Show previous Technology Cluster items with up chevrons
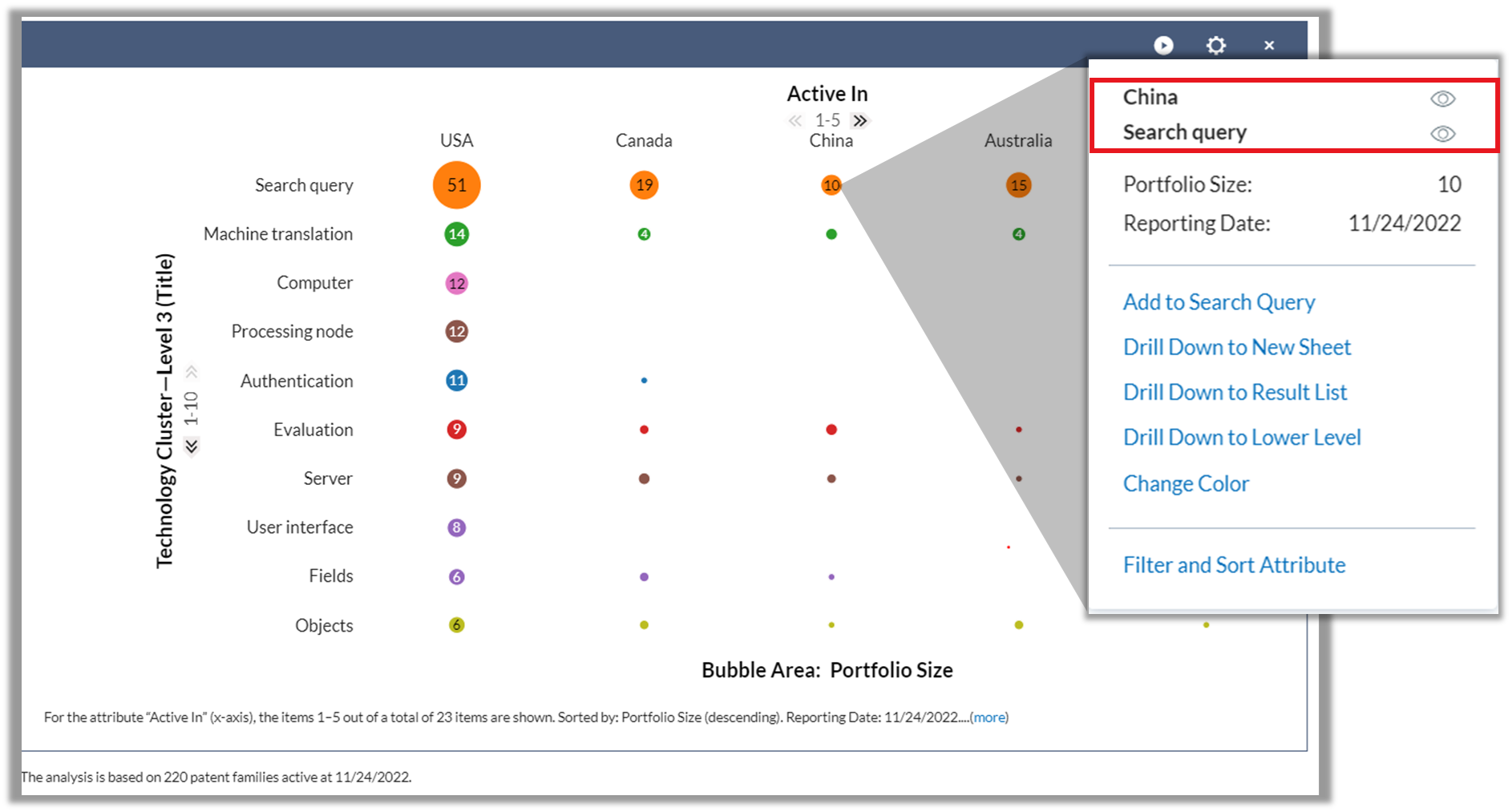 [x=192, y=372]
